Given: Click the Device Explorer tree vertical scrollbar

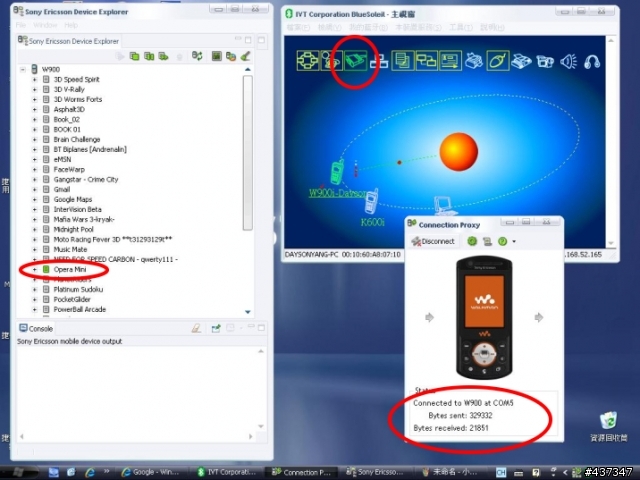Looking at the screenshot, I should (x=247, y=153).
